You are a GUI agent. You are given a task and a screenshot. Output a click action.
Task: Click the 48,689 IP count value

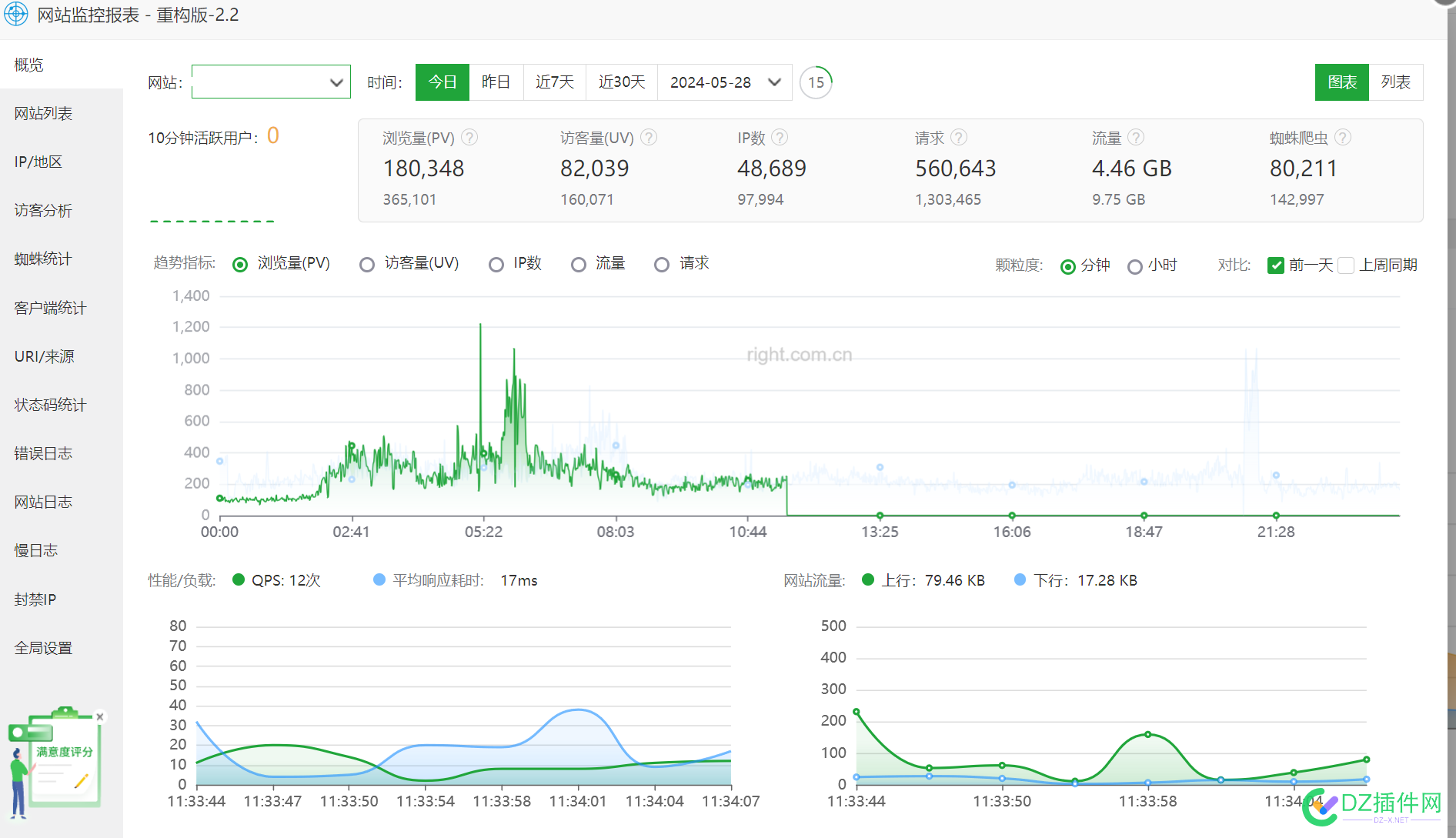tap(772, 169)
